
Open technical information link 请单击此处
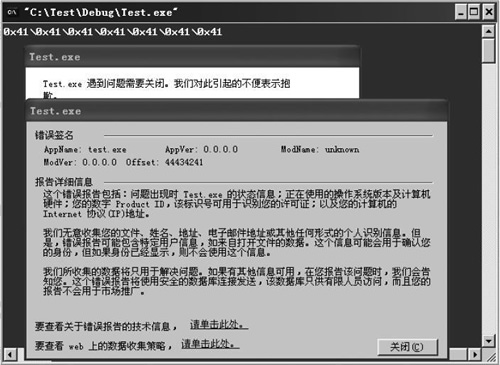click(219, 324)
